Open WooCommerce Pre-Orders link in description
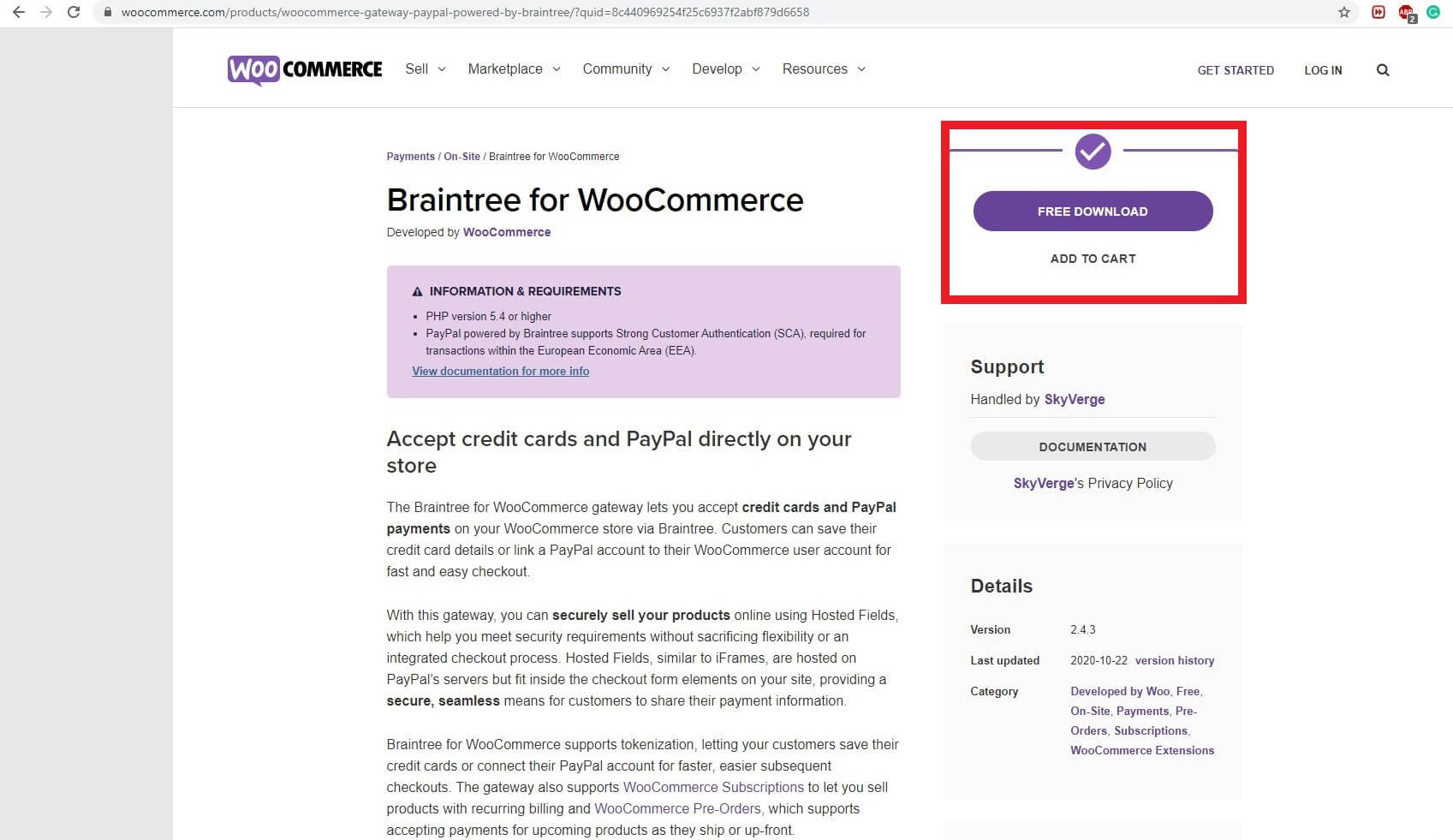1453x840 pixels. (677, 808)
